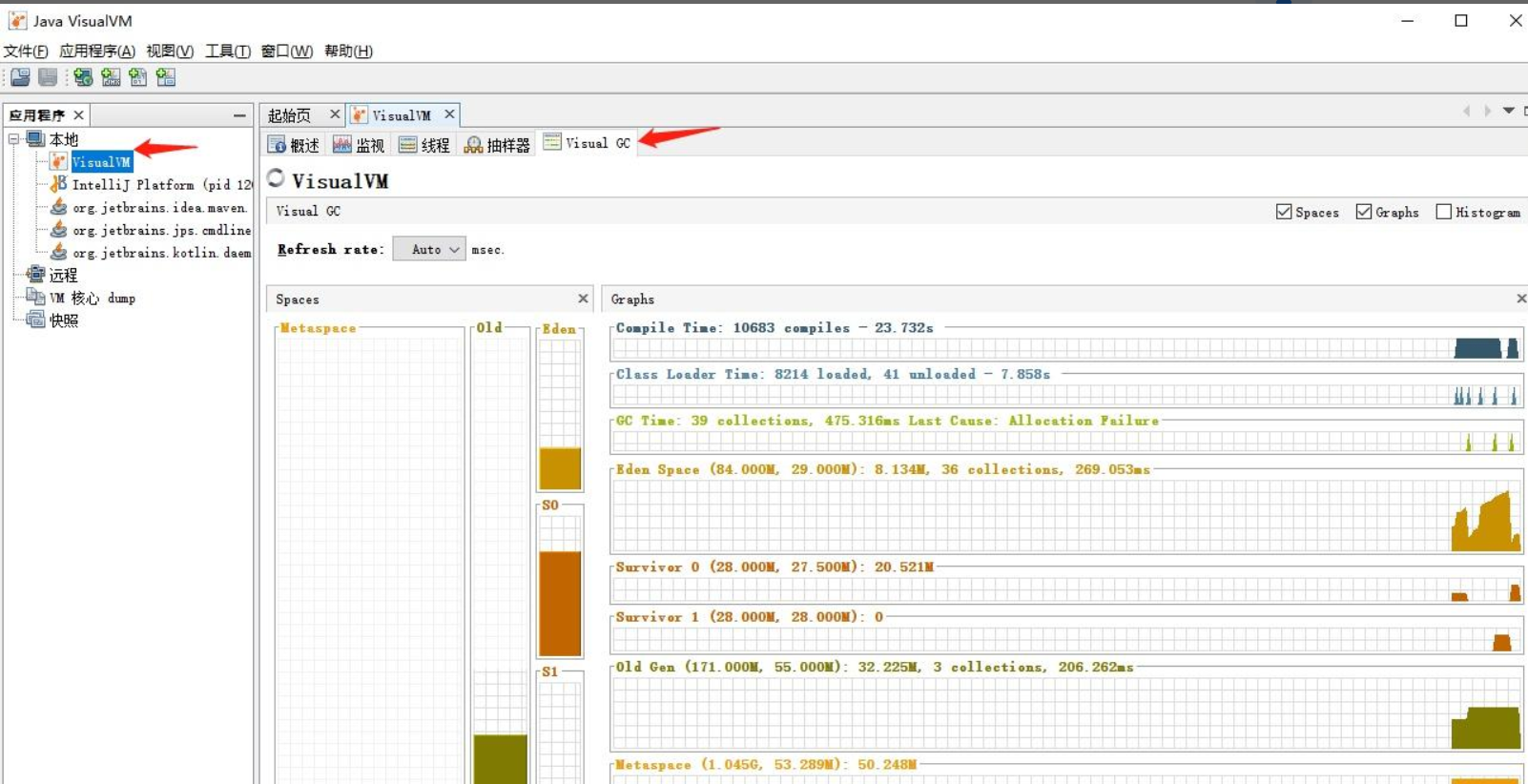Screen dimensions: 1528x784
Task: Click the last toolbar snapshot icon
Action: click(166, 77)
